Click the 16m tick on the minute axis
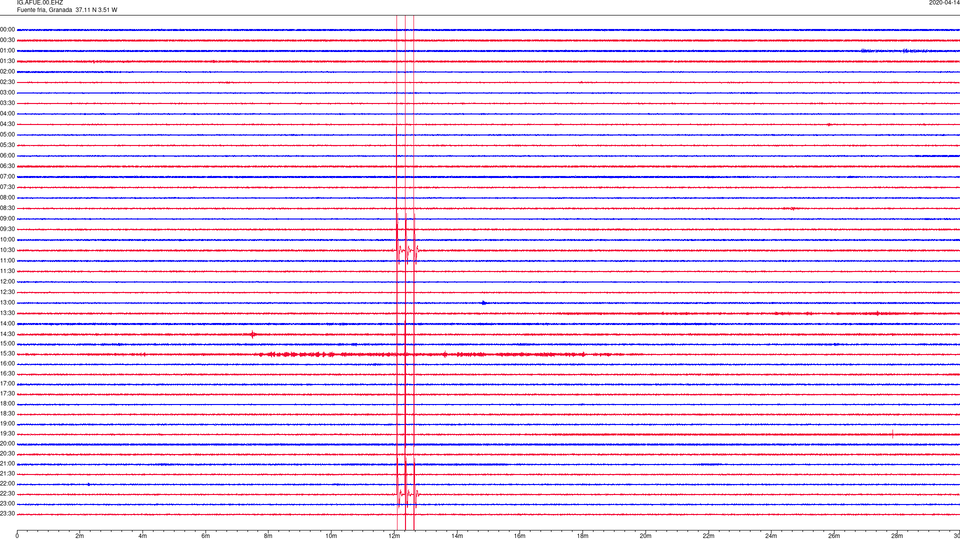The height and width of the screenshot is (540, 960). click(x=520, y=536)
